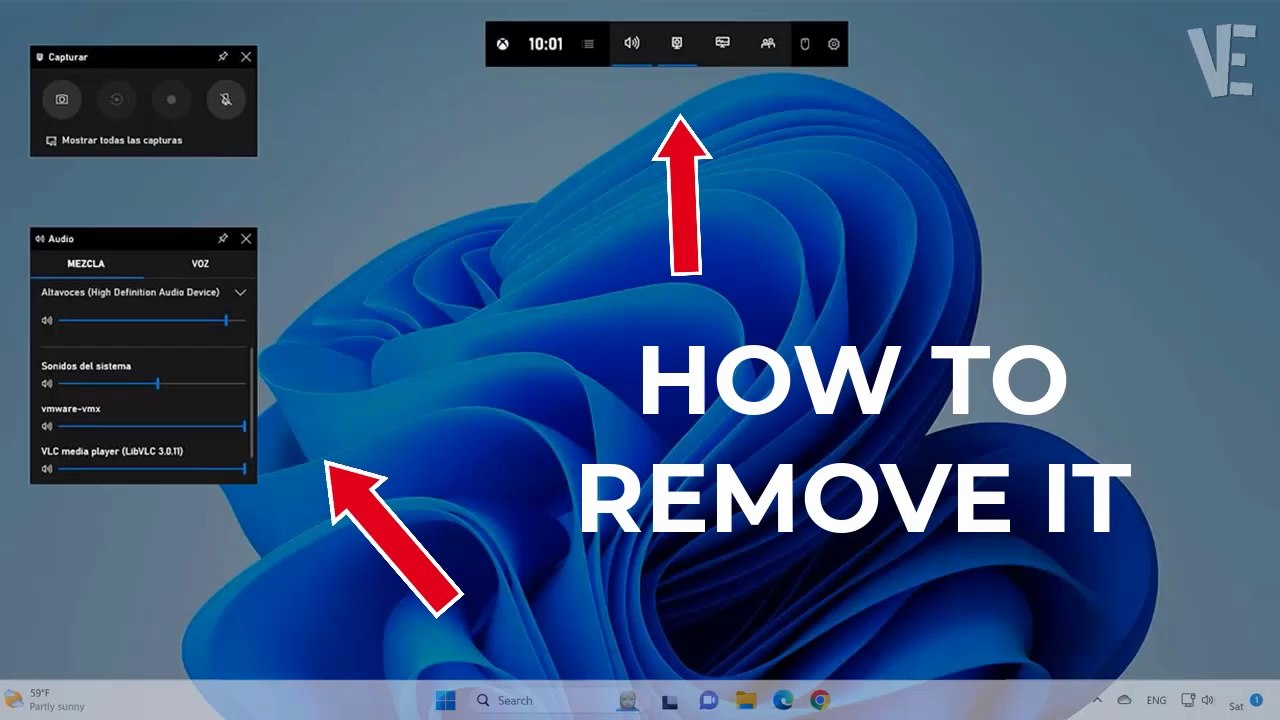Click the ENG language indicator
The height and width of the screenshot is (720, 1280).
[1156, 701]
